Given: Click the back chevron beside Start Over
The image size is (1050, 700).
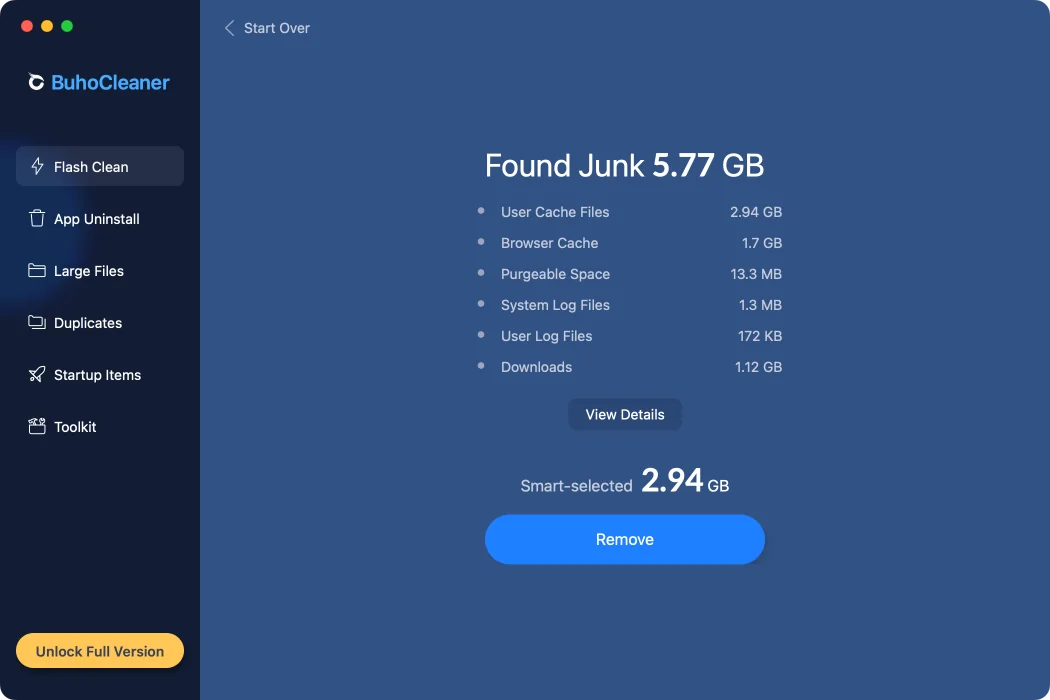Looking at the screenshot, I should tap(229, 28).
